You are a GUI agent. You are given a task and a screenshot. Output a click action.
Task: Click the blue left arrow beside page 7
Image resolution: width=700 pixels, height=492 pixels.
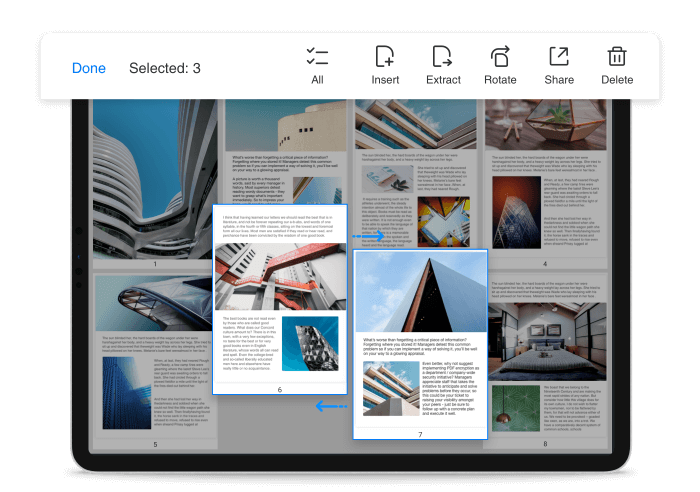point(331,407)
